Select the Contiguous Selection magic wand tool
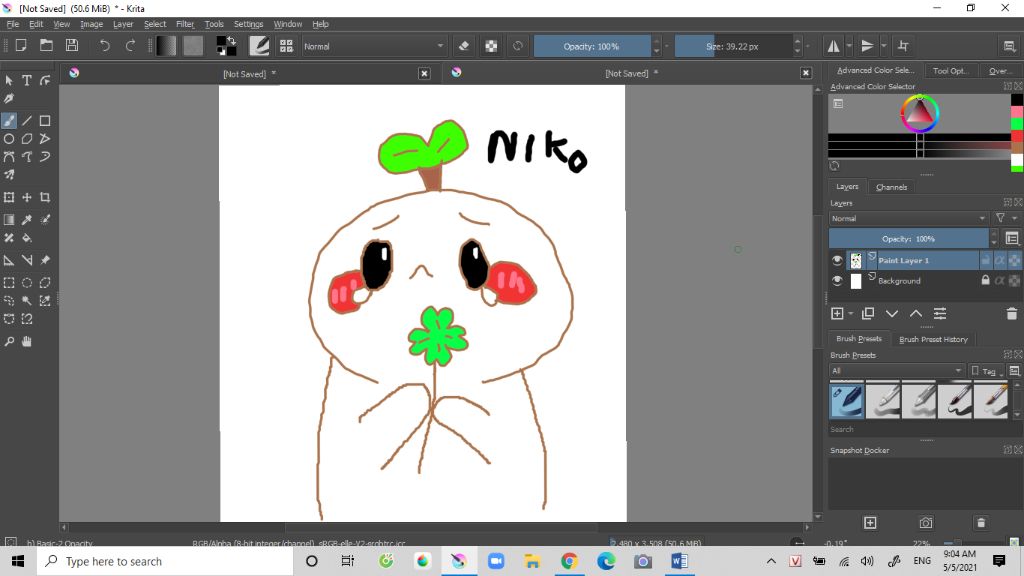 27,300
